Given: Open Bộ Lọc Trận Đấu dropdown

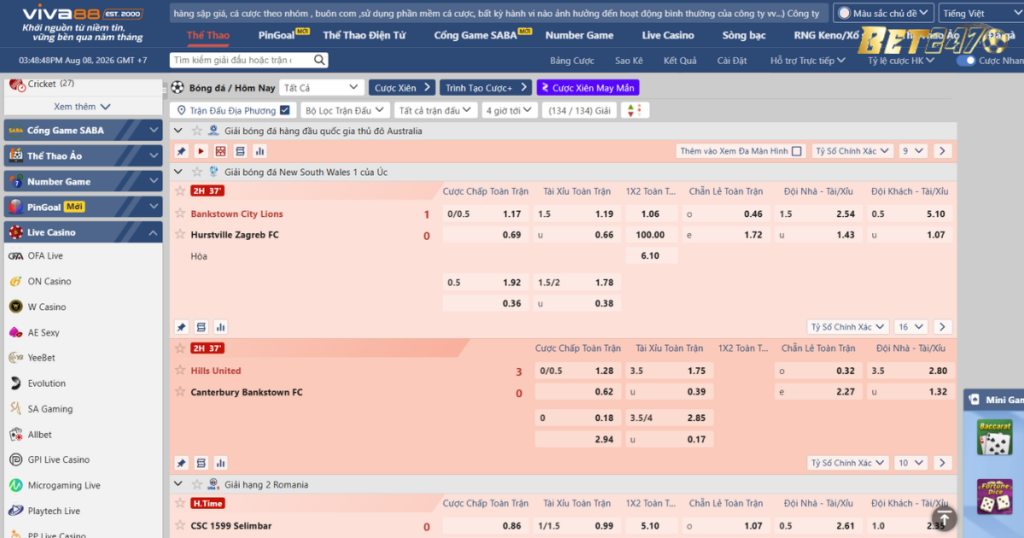Looking at the screenshot, I should [344, 110].
